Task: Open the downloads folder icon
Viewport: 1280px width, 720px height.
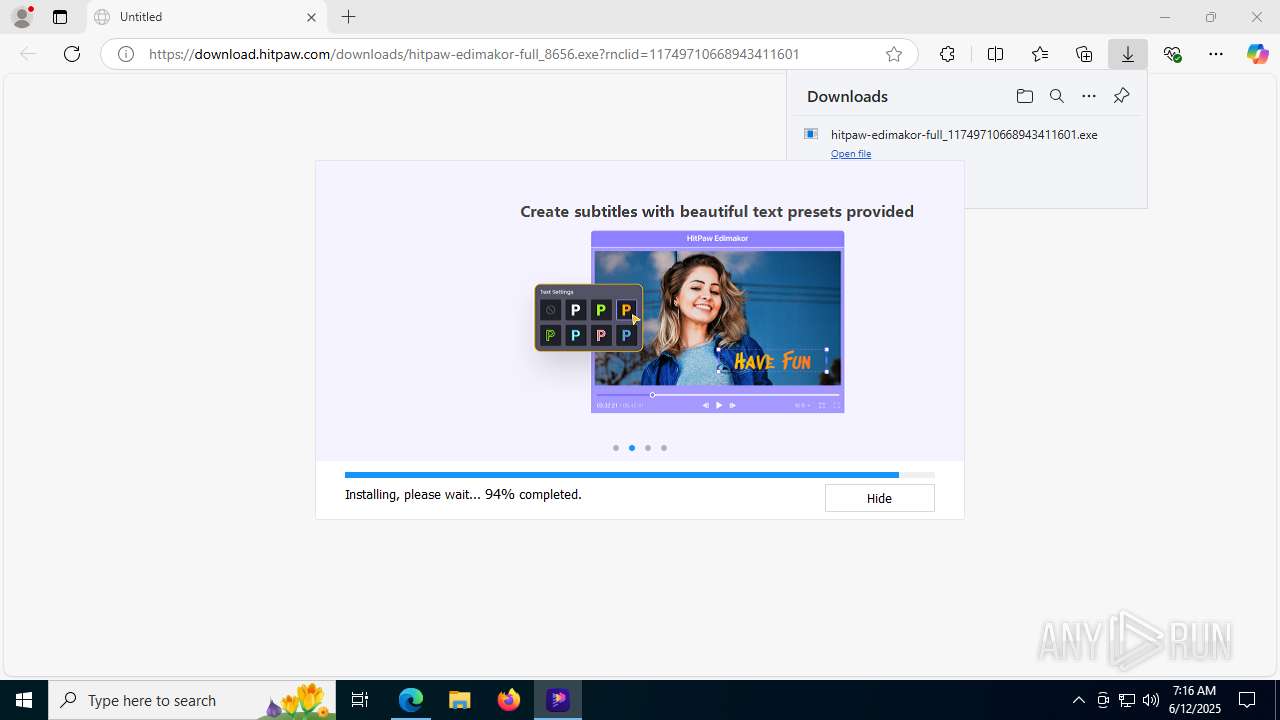Action: click(1024, 96)
